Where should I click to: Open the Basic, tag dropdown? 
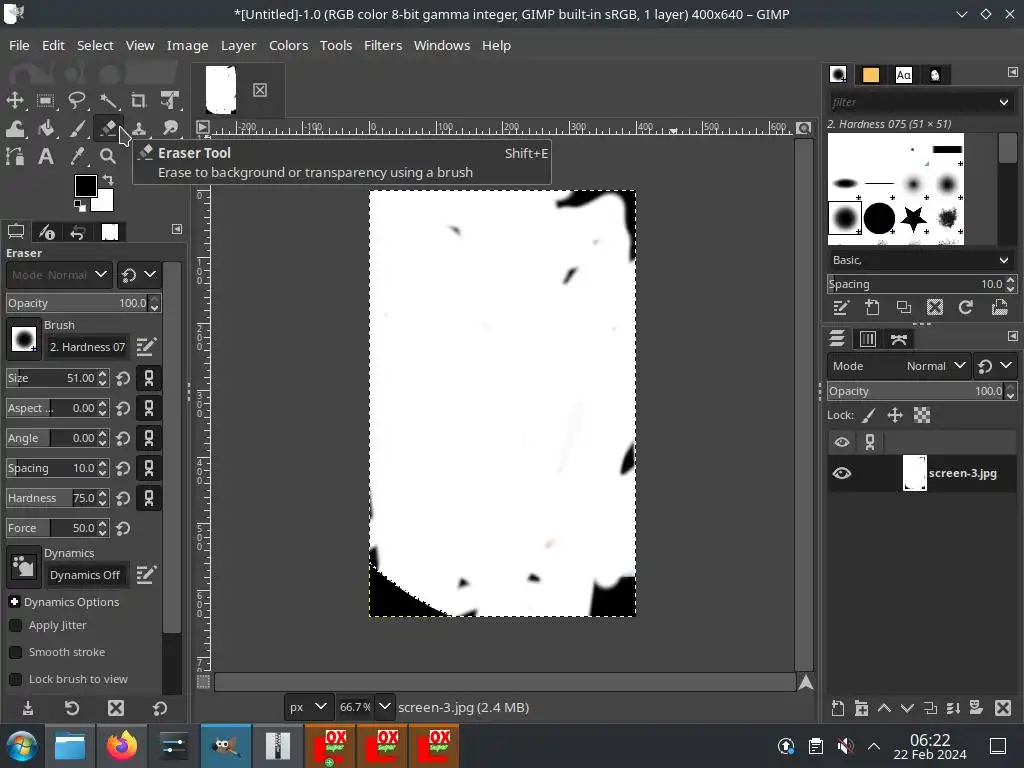[921, 260]
